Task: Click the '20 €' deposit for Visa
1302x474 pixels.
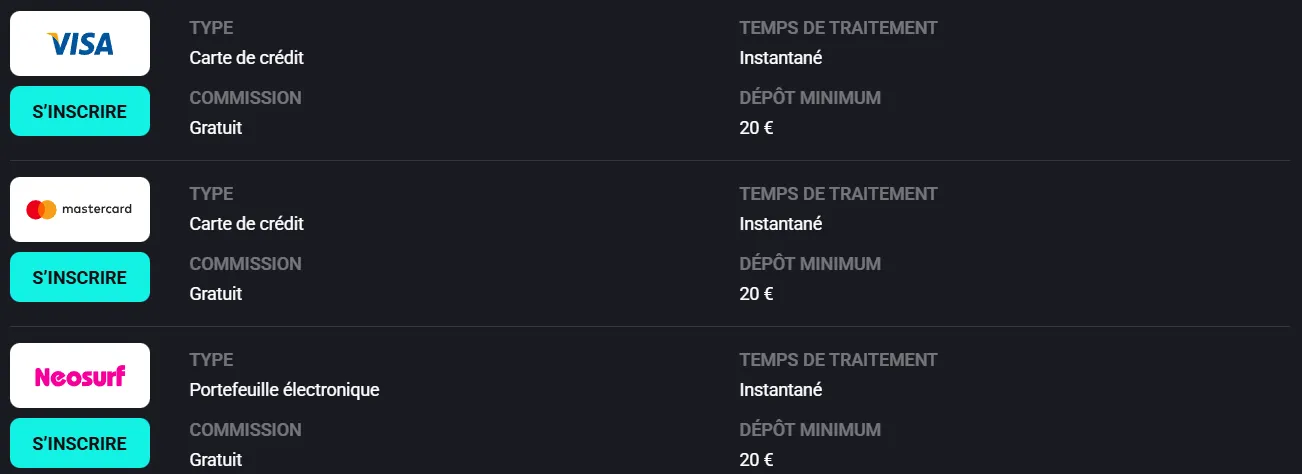Action: point(756,128)
